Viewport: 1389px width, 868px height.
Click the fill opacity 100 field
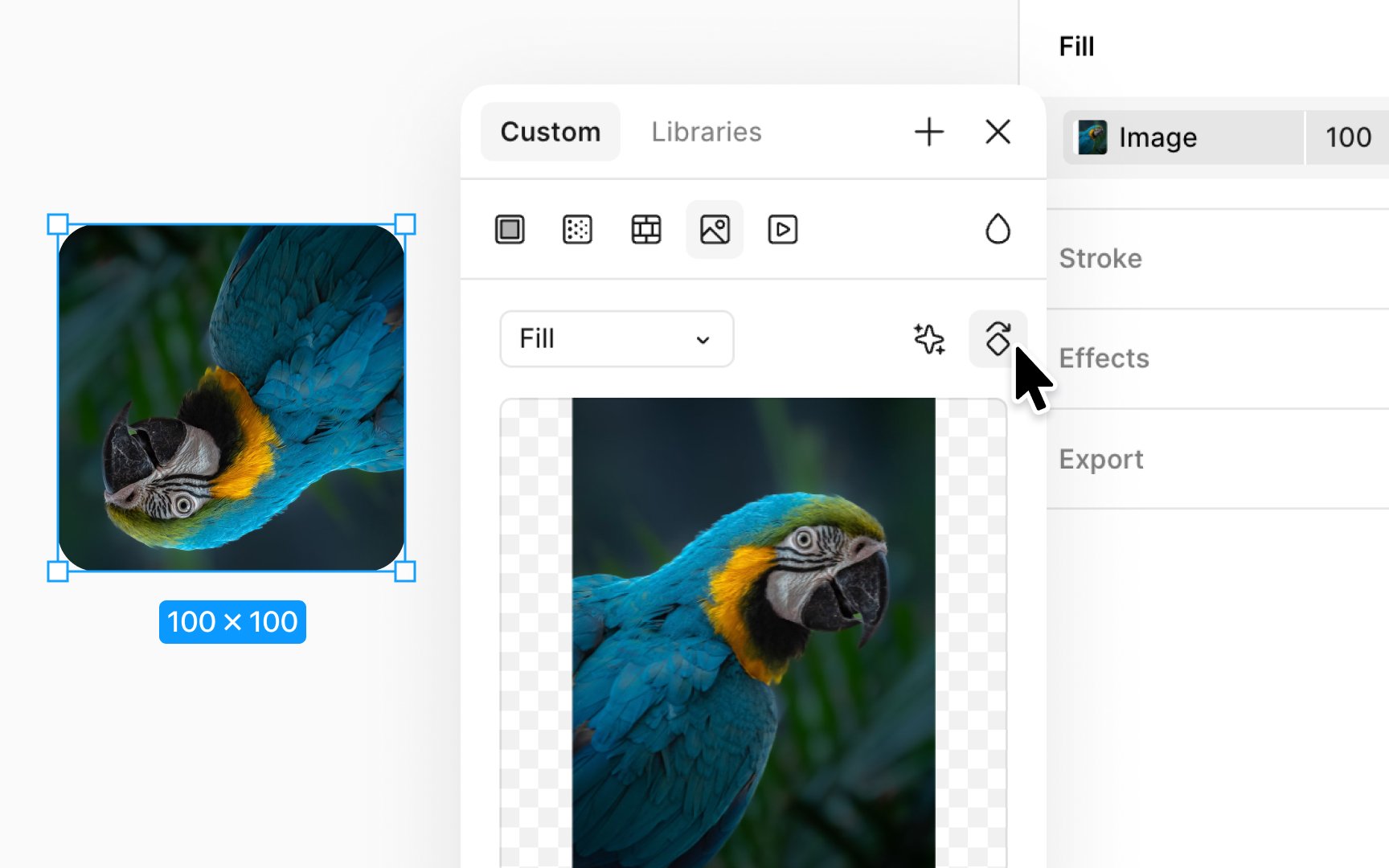coord(1348,137)
